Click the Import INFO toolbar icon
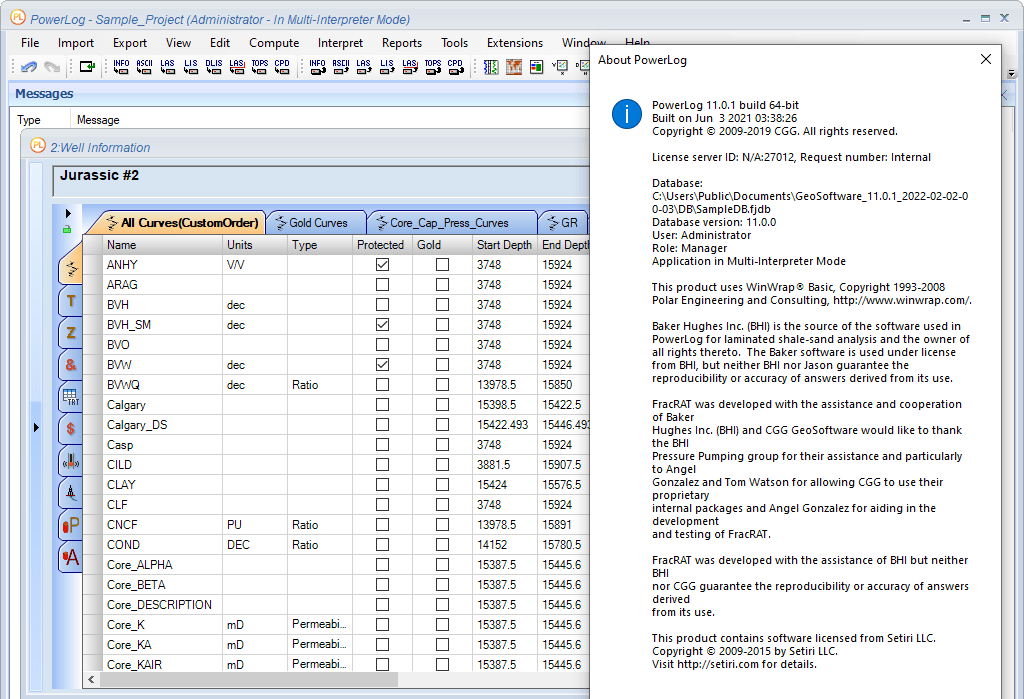 coord(121,67)
